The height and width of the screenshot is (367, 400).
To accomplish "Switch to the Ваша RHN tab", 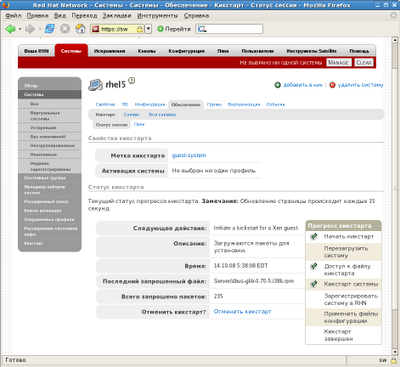I will 36,51.
